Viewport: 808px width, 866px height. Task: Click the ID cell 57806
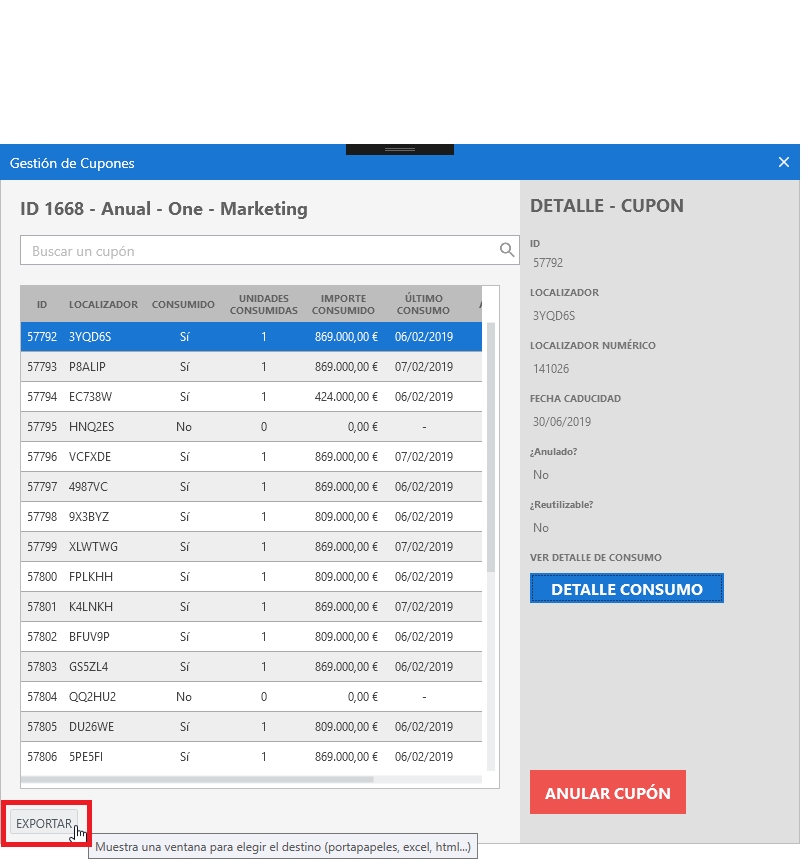42,757
